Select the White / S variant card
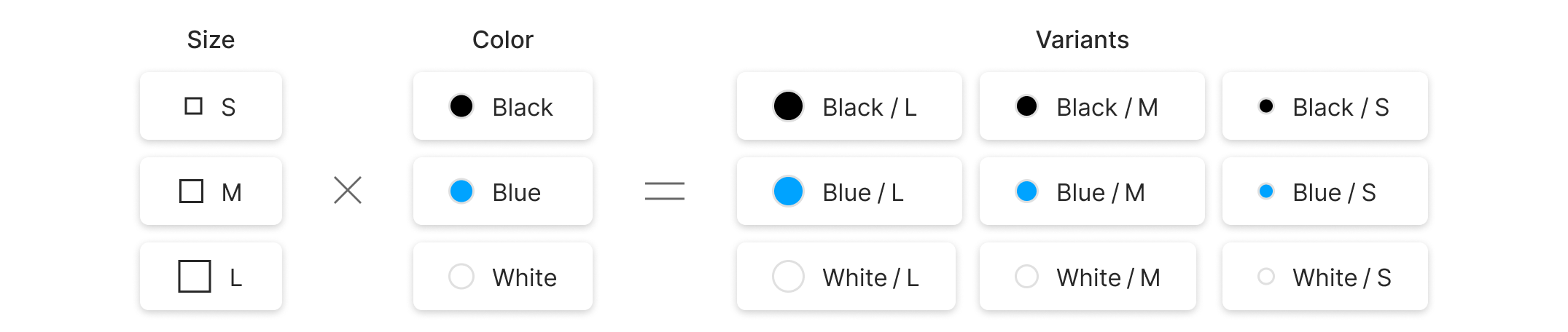The height and width of the screenshot is (332, 1568). 1325,277
